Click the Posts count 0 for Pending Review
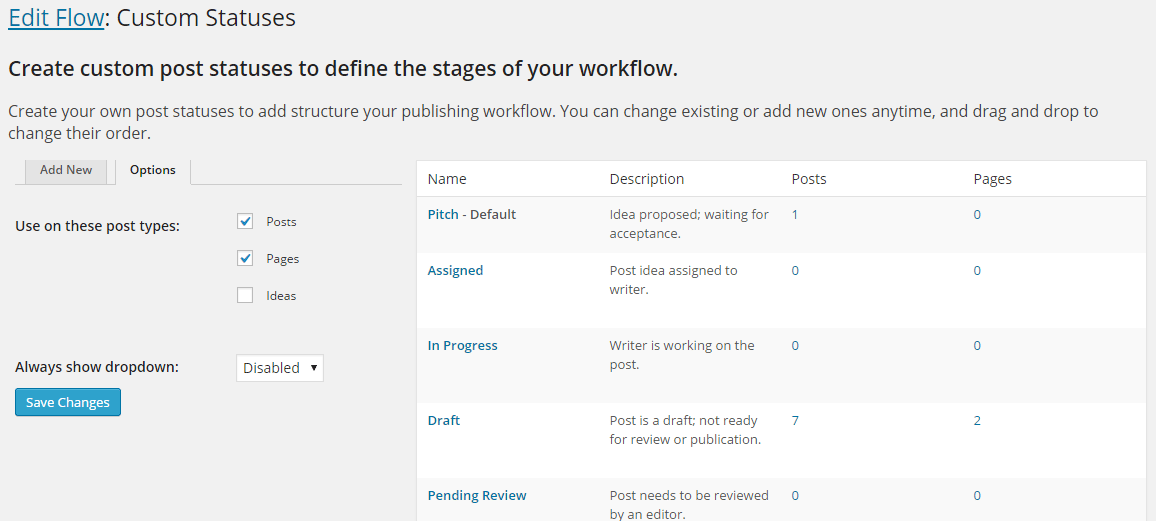Image resolution: width=1156 pixels, height=521 pixels. pos(795,495)
